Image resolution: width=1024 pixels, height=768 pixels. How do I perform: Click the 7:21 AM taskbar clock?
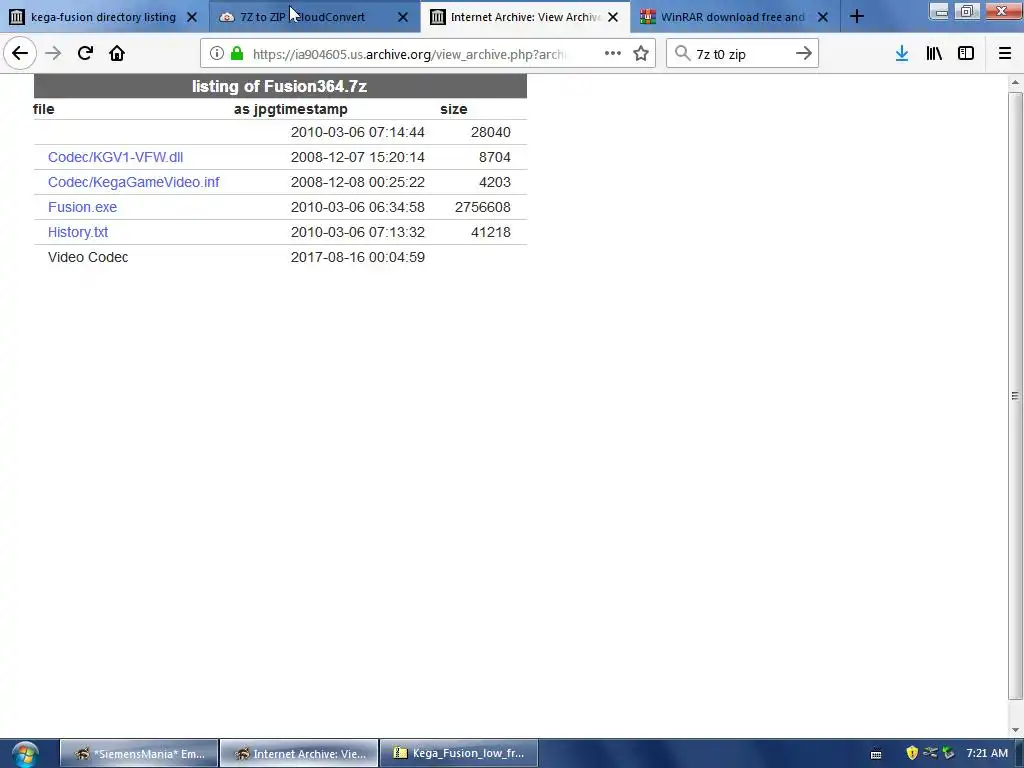pyautogui.click(x=987, y=753)
